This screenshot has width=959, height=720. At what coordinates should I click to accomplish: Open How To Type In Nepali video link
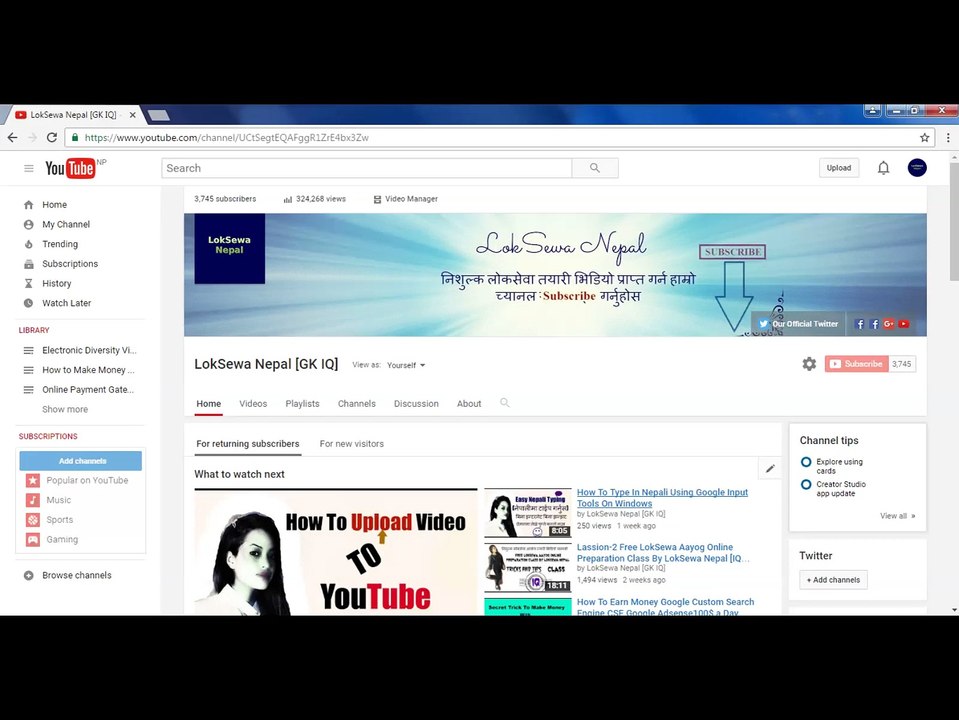tap(662, 497)
